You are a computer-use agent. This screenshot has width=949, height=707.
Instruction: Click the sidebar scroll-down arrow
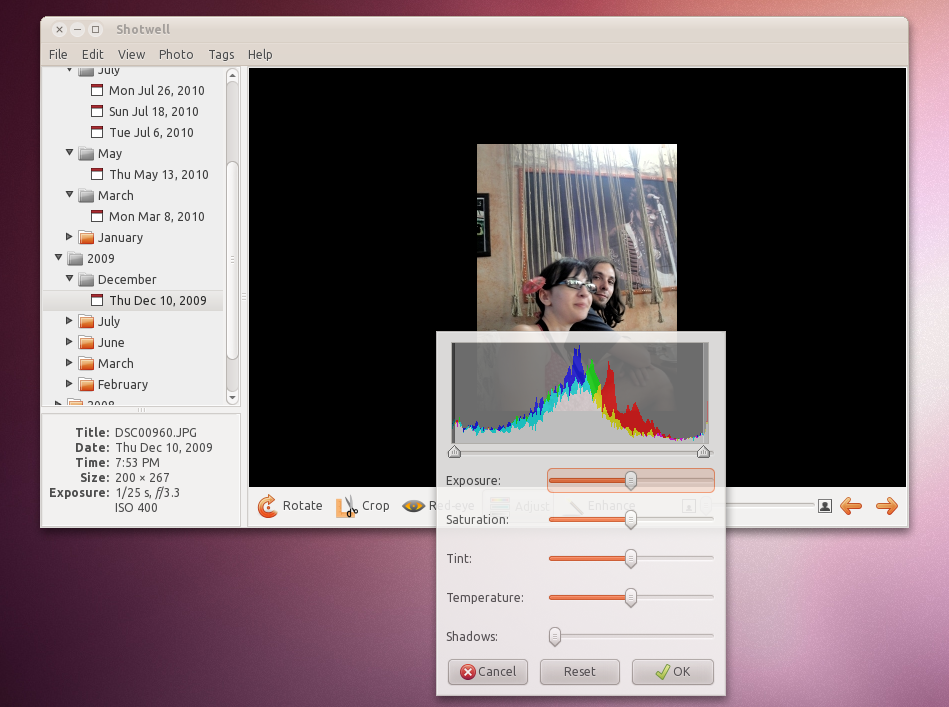click(x=232, y=398)
